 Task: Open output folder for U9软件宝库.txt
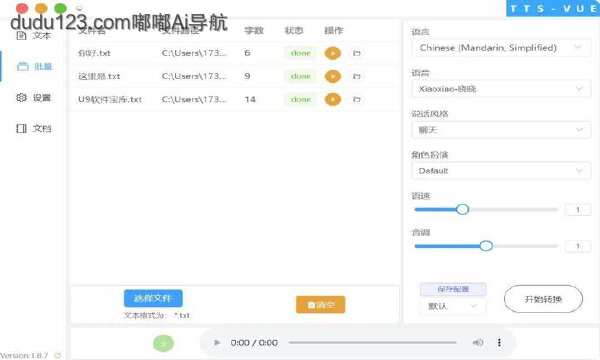coord(357,99)
